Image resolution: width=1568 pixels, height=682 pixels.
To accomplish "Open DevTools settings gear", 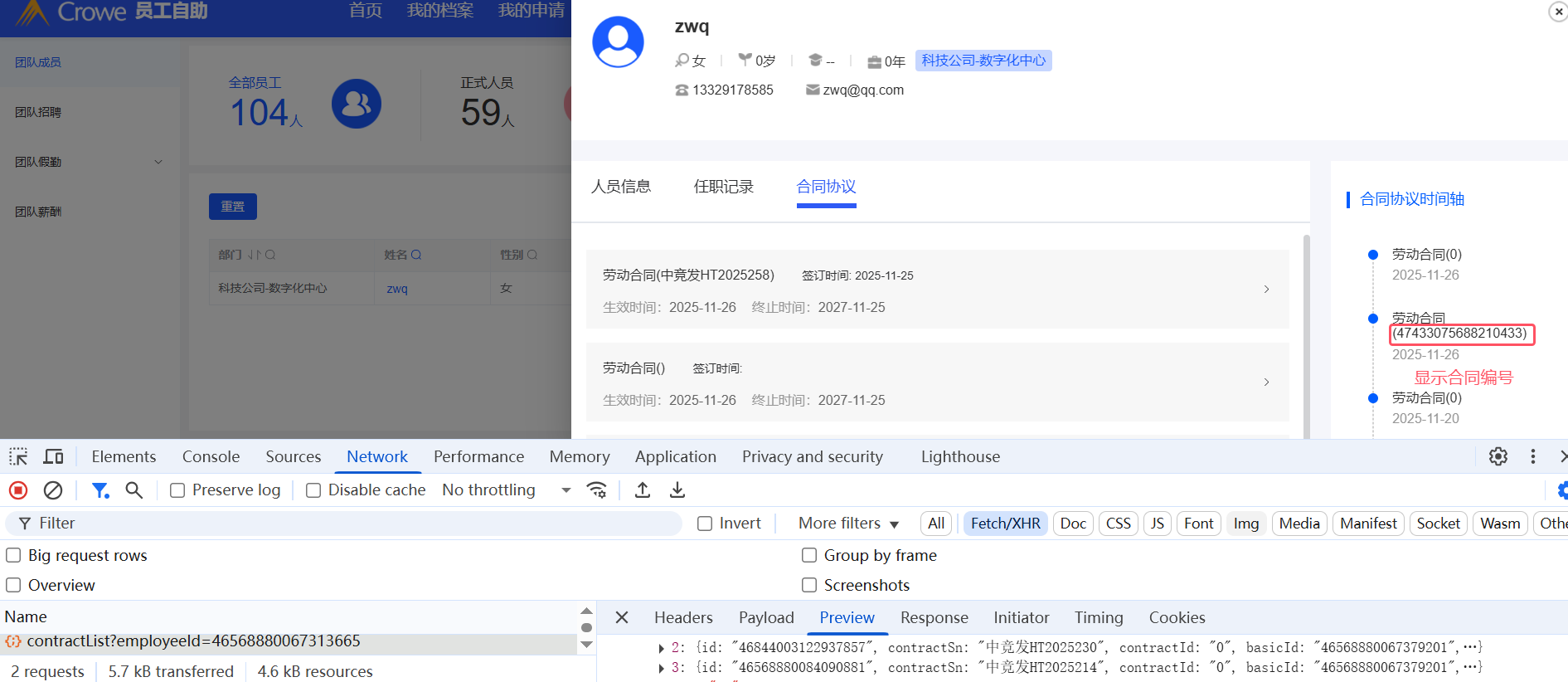I will point(1498,456).
